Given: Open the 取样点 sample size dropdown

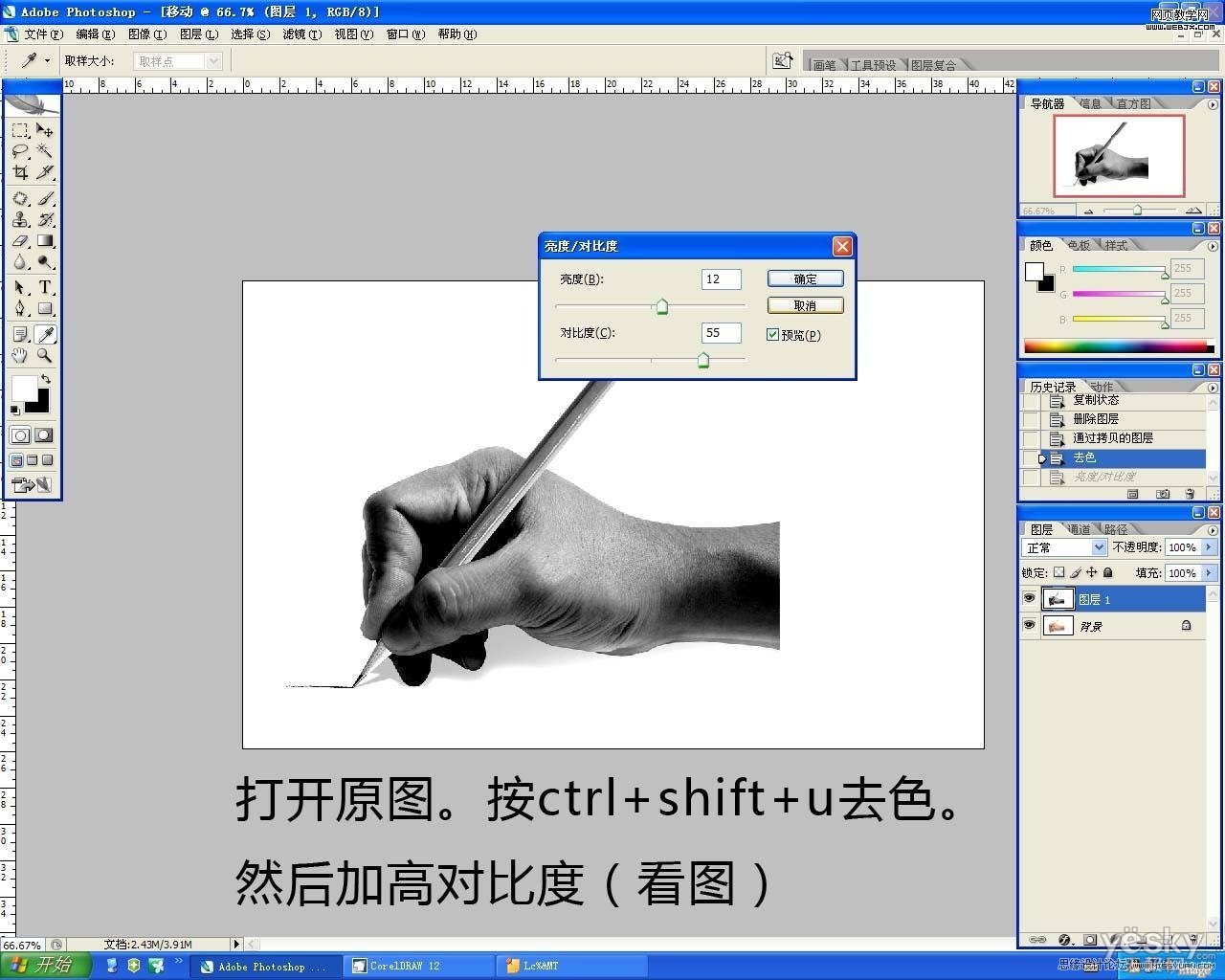Looking at the screenshot, I should coord(178,61).
